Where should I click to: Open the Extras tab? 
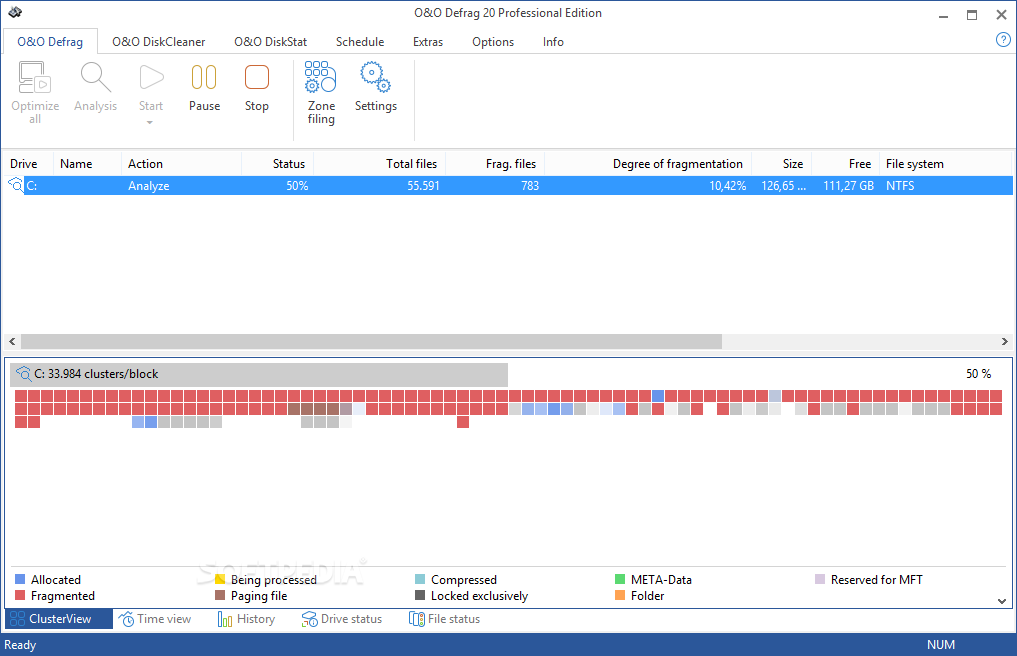pyautogui.click(x=428, y=42)
